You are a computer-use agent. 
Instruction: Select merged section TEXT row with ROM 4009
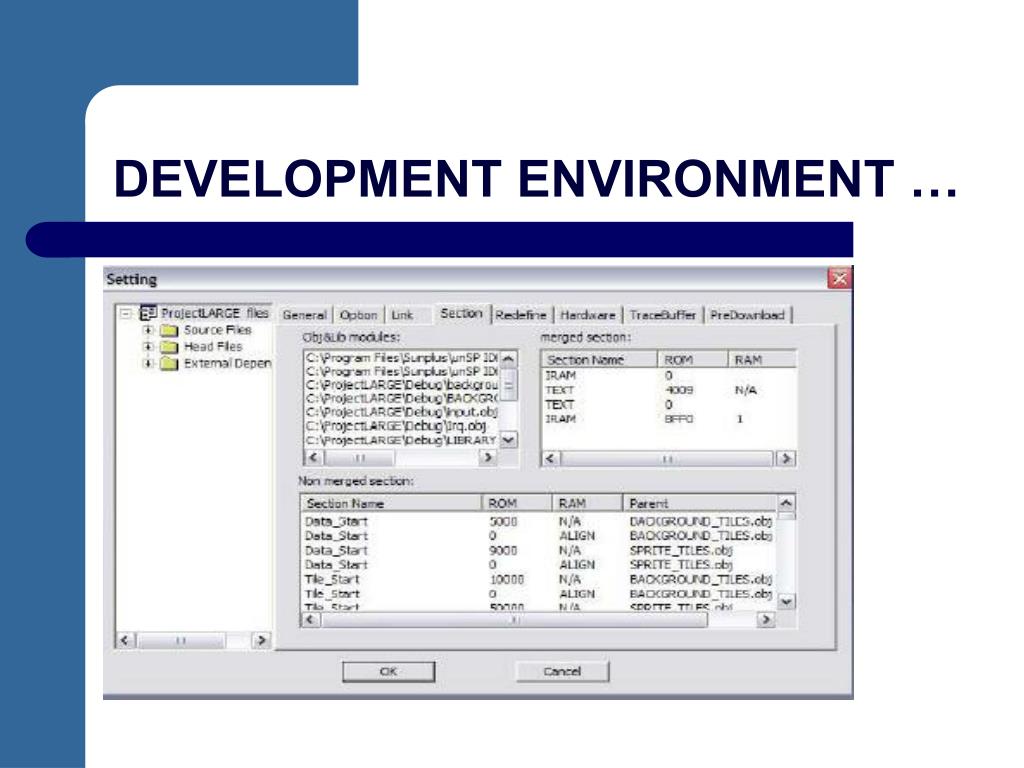pyautogui.click(x=669, y=390)
